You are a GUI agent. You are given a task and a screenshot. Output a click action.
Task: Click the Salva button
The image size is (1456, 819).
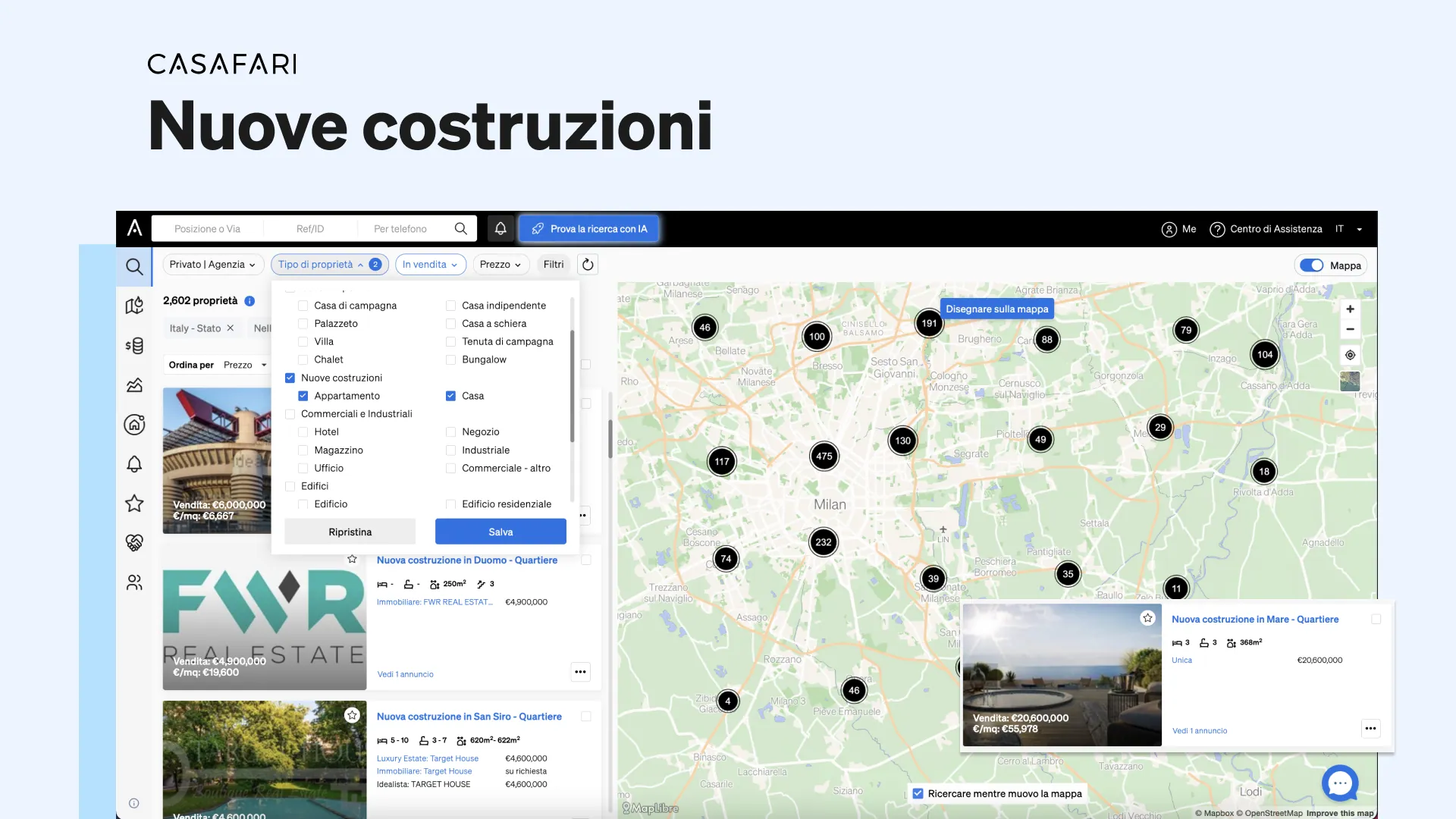click(500, 532)
